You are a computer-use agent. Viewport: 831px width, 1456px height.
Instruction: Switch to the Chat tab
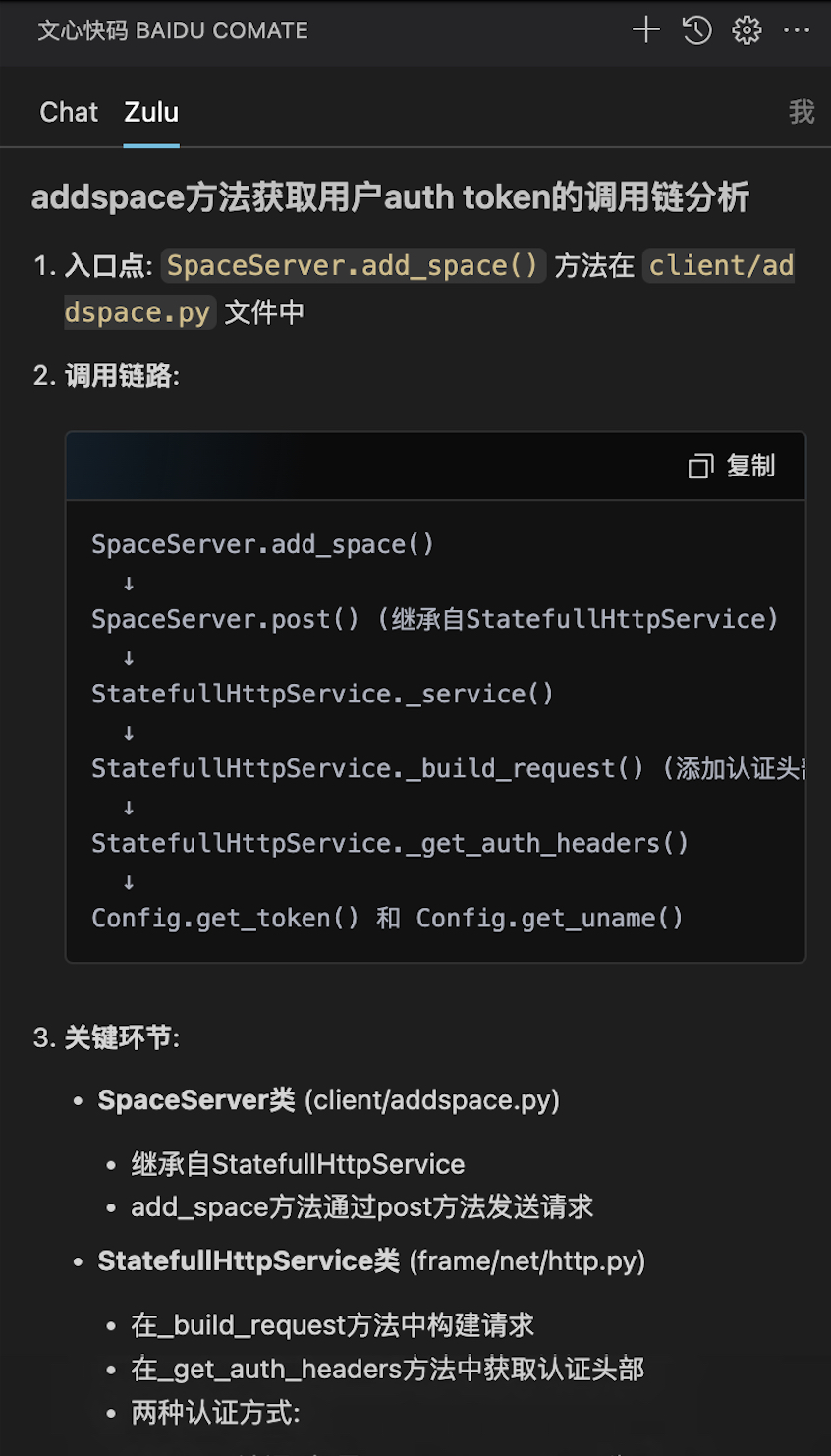[69, 112]
